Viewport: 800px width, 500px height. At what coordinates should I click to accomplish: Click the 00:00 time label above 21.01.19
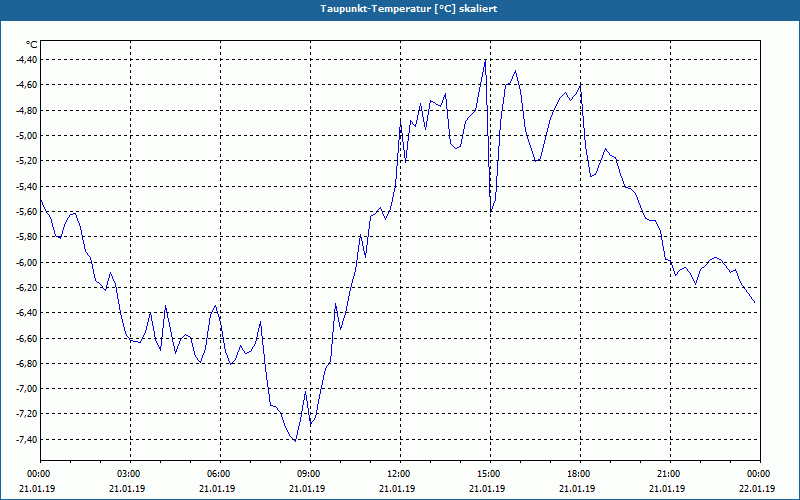(40, 474)
